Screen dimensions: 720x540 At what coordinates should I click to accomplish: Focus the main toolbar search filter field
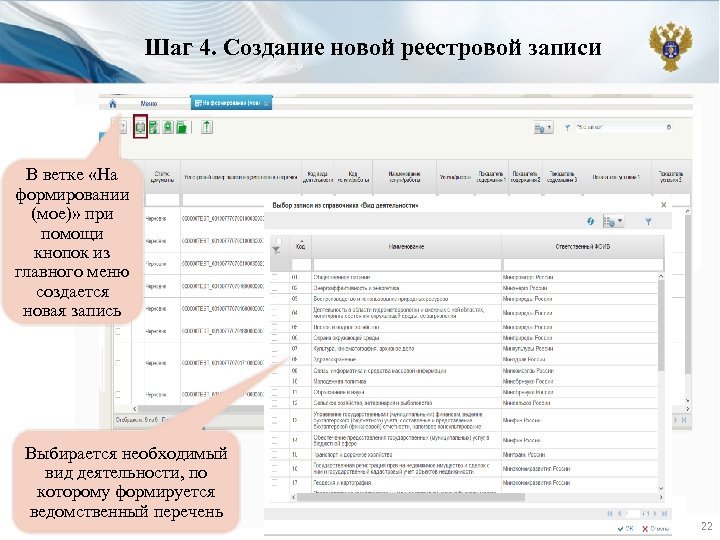pos(623,127)
